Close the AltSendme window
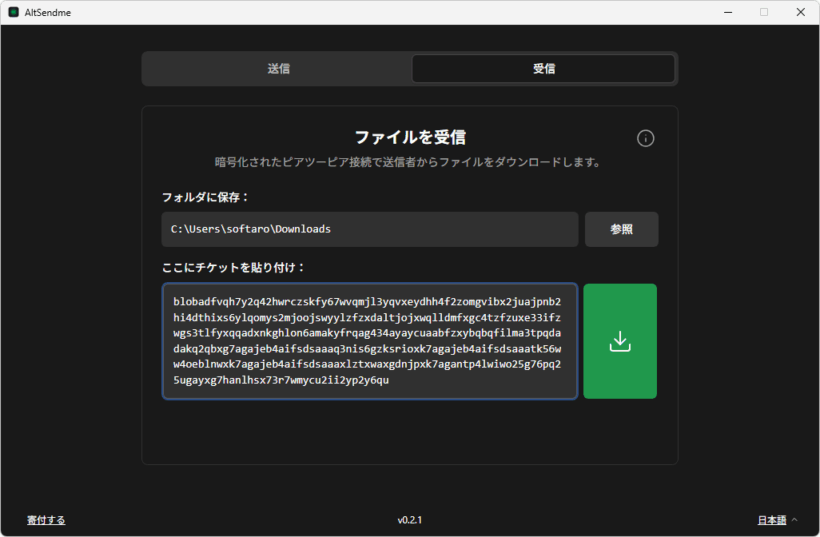The image size is (820, 537). 800,12
